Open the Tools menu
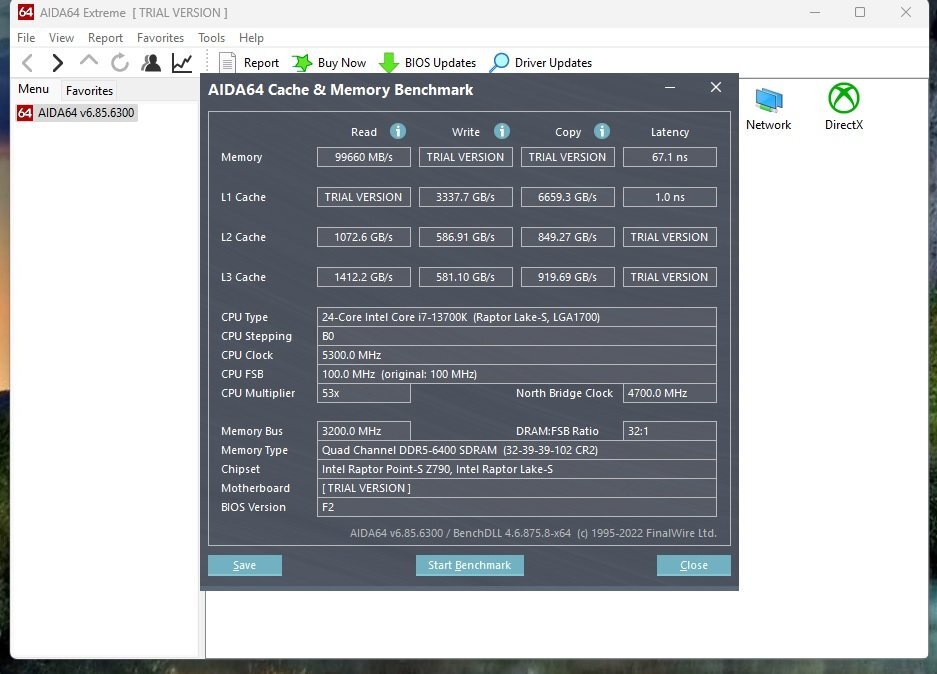The image size is (937, 674). coord(212,38)
